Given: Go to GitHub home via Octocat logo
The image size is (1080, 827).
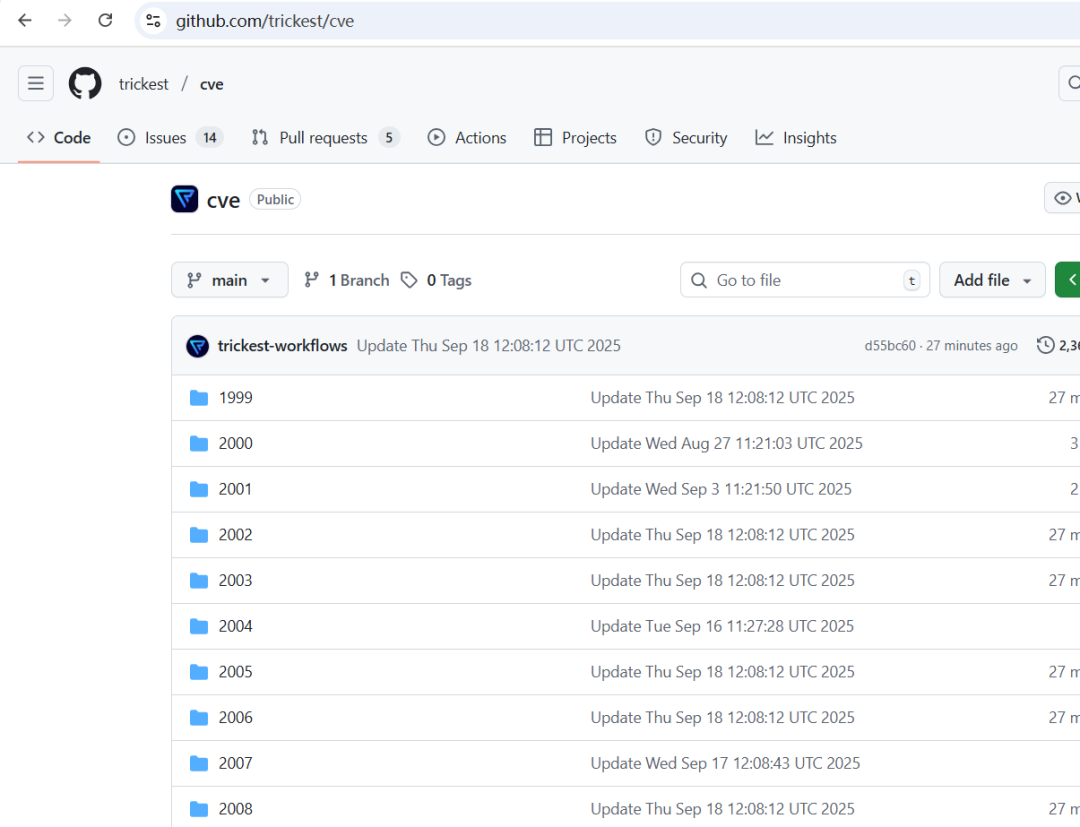Looking at the screenshot, I should 85,83.
